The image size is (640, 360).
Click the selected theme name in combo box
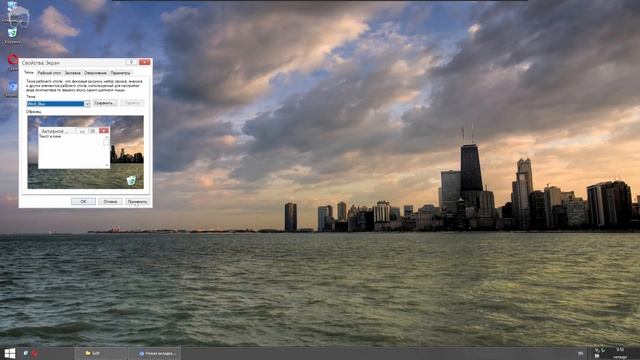coord(56,104)
